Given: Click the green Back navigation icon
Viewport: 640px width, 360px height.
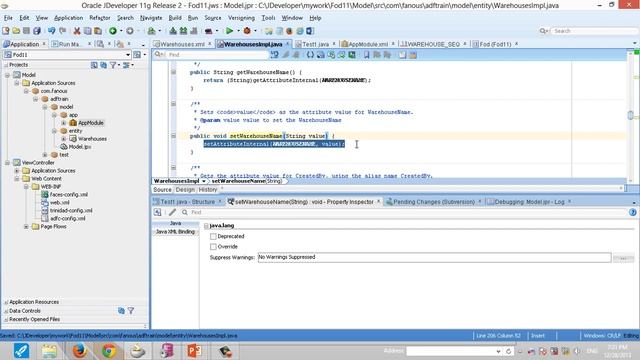Looking at the screenshot, I should point(113,31).
